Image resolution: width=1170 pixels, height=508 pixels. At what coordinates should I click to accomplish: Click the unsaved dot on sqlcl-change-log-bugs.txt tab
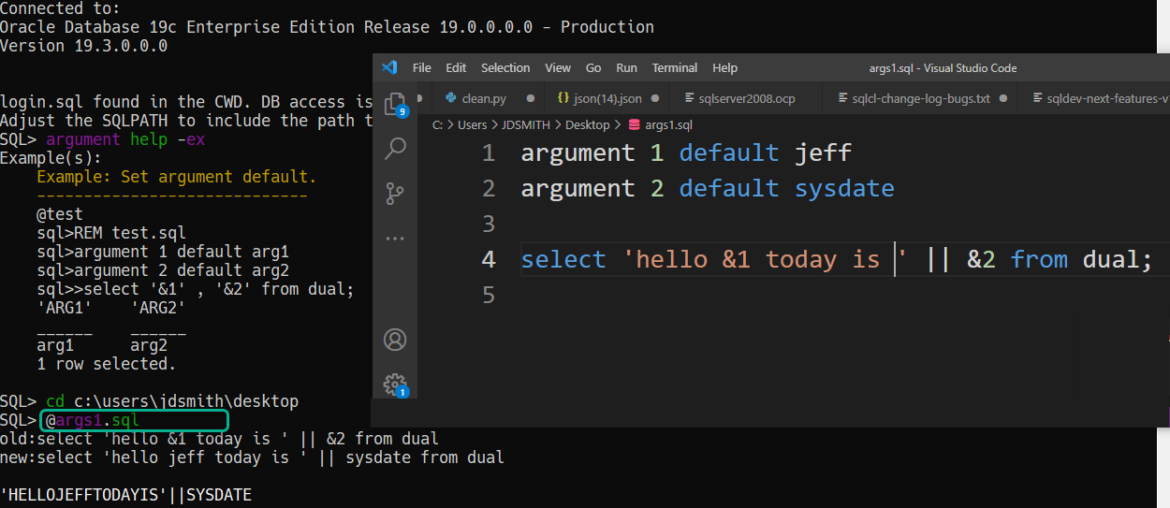pyautogui.click(x=1003, y=98)
